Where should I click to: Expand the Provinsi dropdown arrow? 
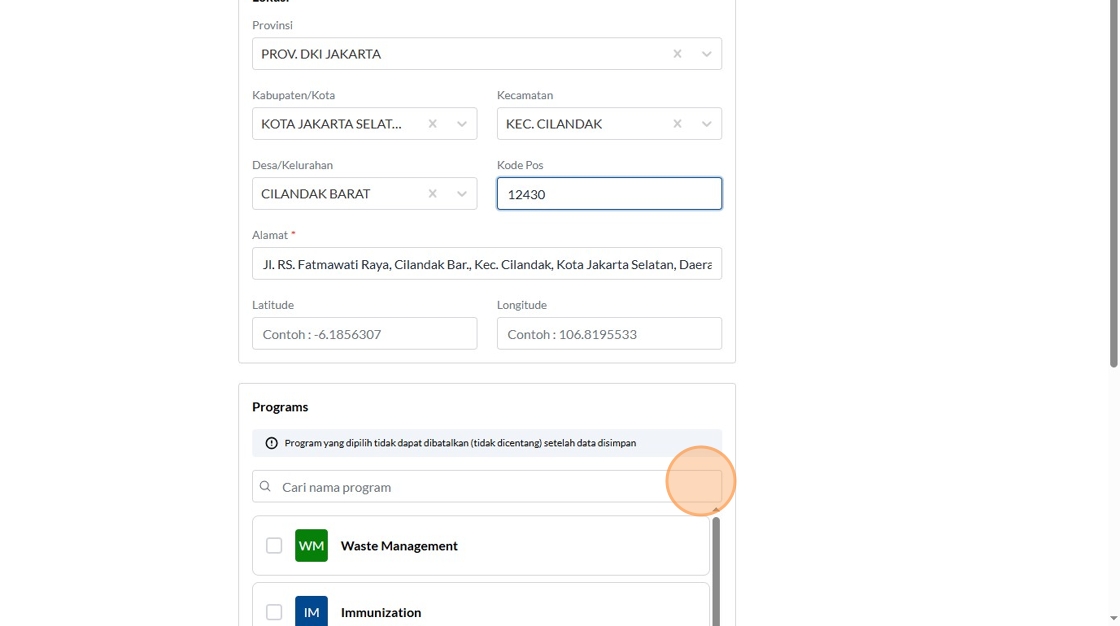pyautogui.click(x=706, y=54)
